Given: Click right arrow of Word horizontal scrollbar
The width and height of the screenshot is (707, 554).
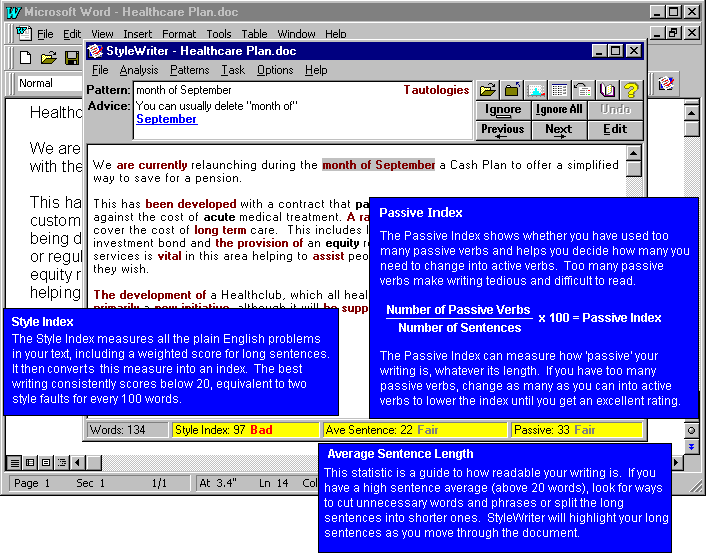Looking at the screenshot, I should coord(676,462).
